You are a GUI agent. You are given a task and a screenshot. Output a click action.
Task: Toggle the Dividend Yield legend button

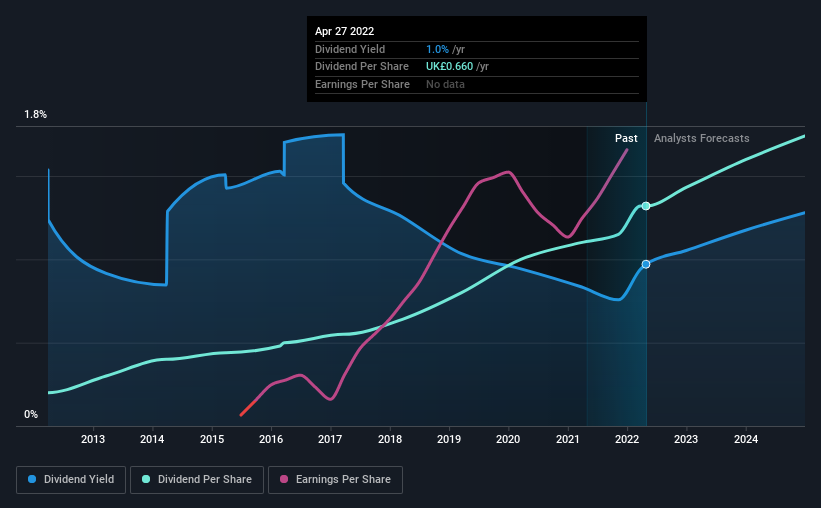(71, 480)
